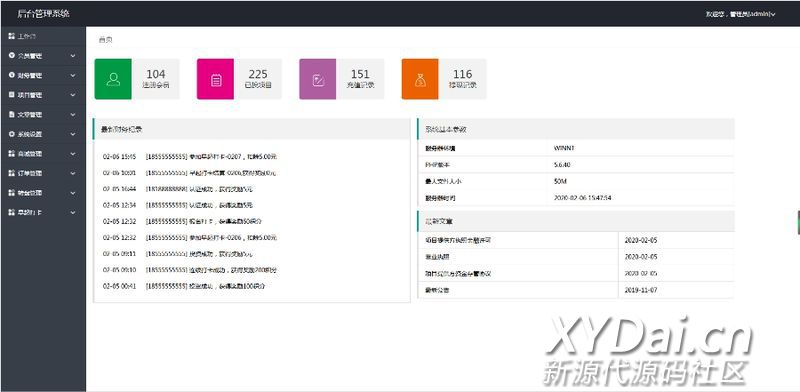This screenshot has width=800, height=392.
Task: Click the 50M upload size value
Action: click(x=560, y=181)
